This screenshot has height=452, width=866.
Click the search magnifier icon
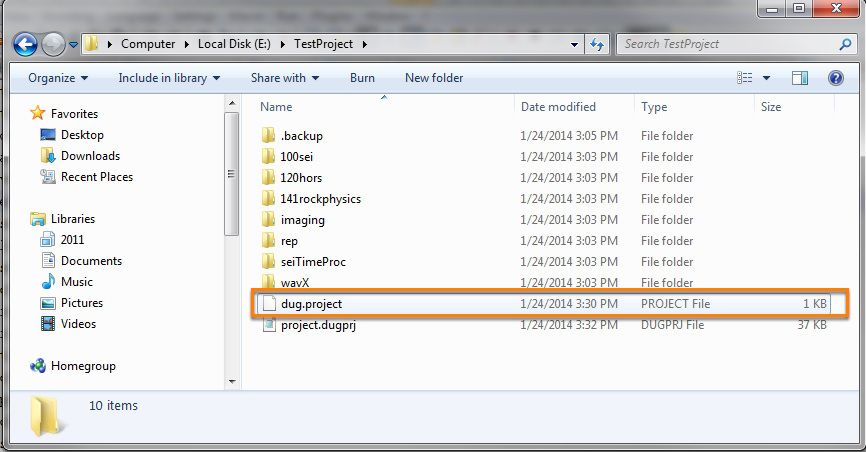pyautogui.click(x=845, y=44)
